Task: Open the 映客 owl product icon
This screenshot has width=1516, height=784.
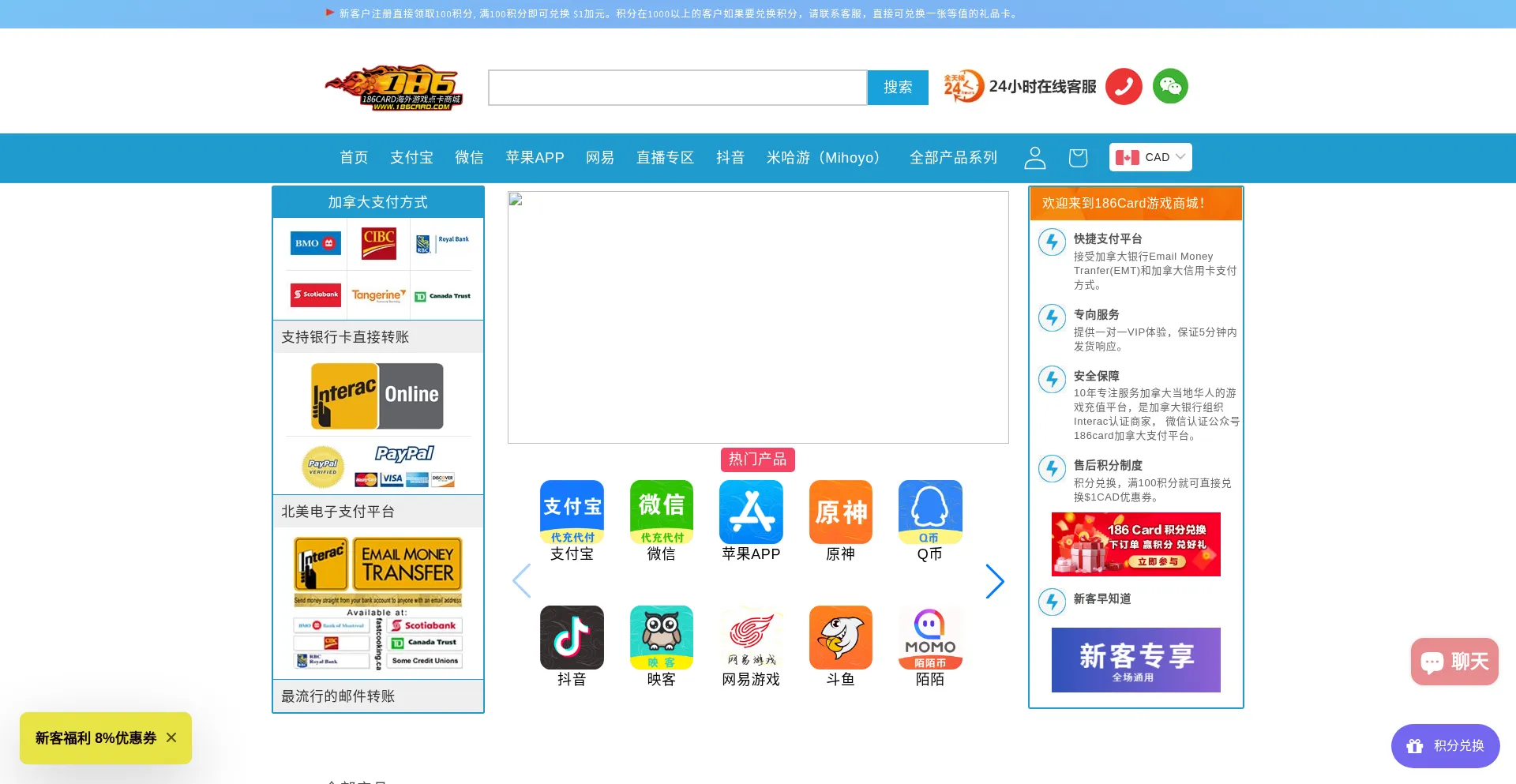Action: point(661,637)
